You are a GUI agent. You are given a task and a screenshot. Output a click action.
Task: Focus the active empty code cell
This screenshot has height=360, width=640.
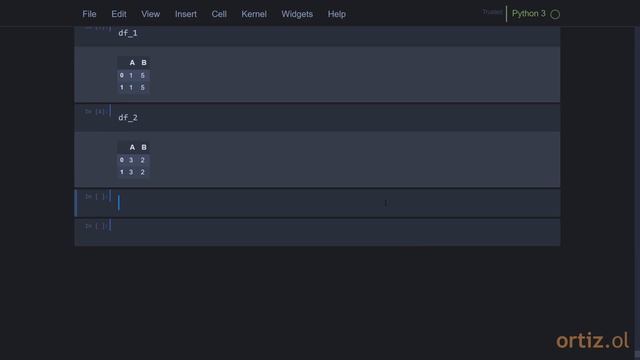point(337,203)
